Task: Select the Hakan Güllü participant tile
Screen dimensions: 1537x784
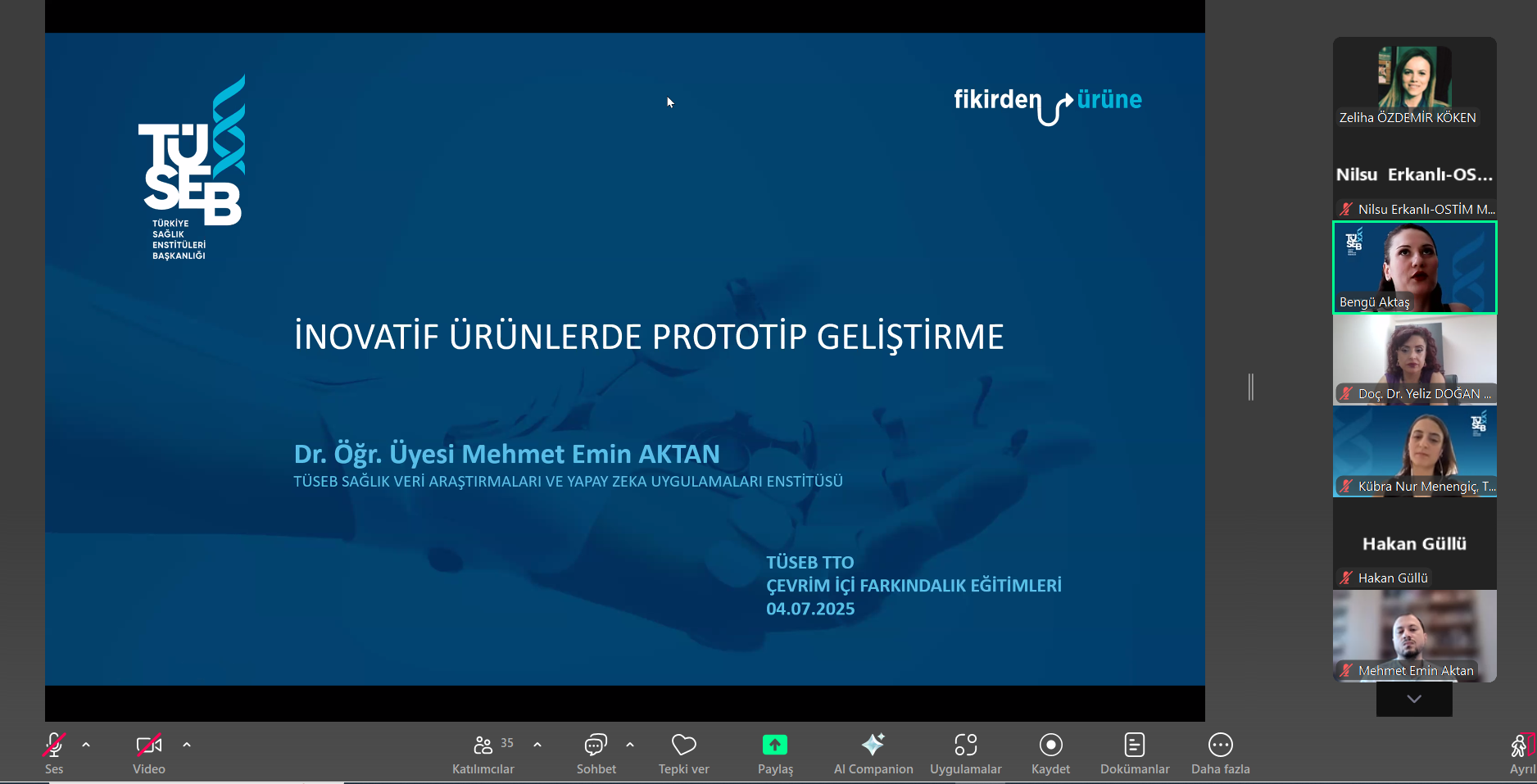Action: pos(1415,544)
